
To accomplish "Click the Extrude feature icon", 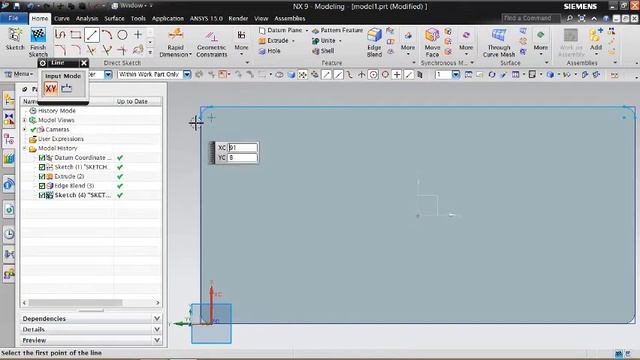I will click(262, 40).
